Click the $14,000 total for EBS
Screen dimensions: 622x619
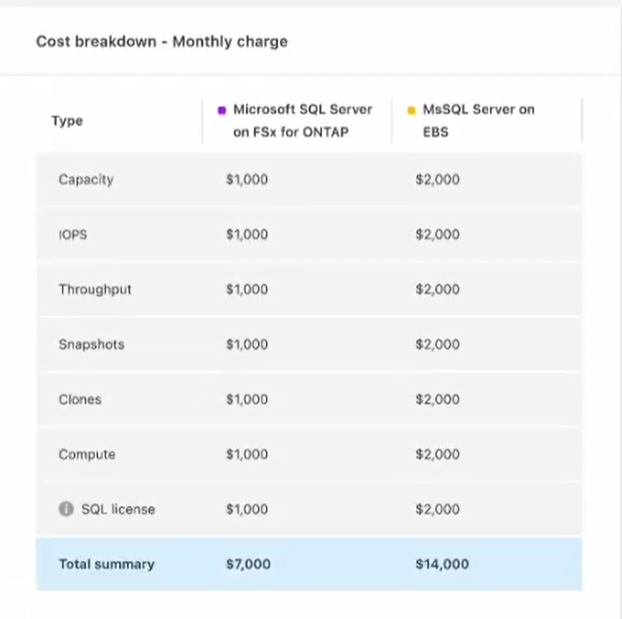pyautogui.click(x=441, y=564)
